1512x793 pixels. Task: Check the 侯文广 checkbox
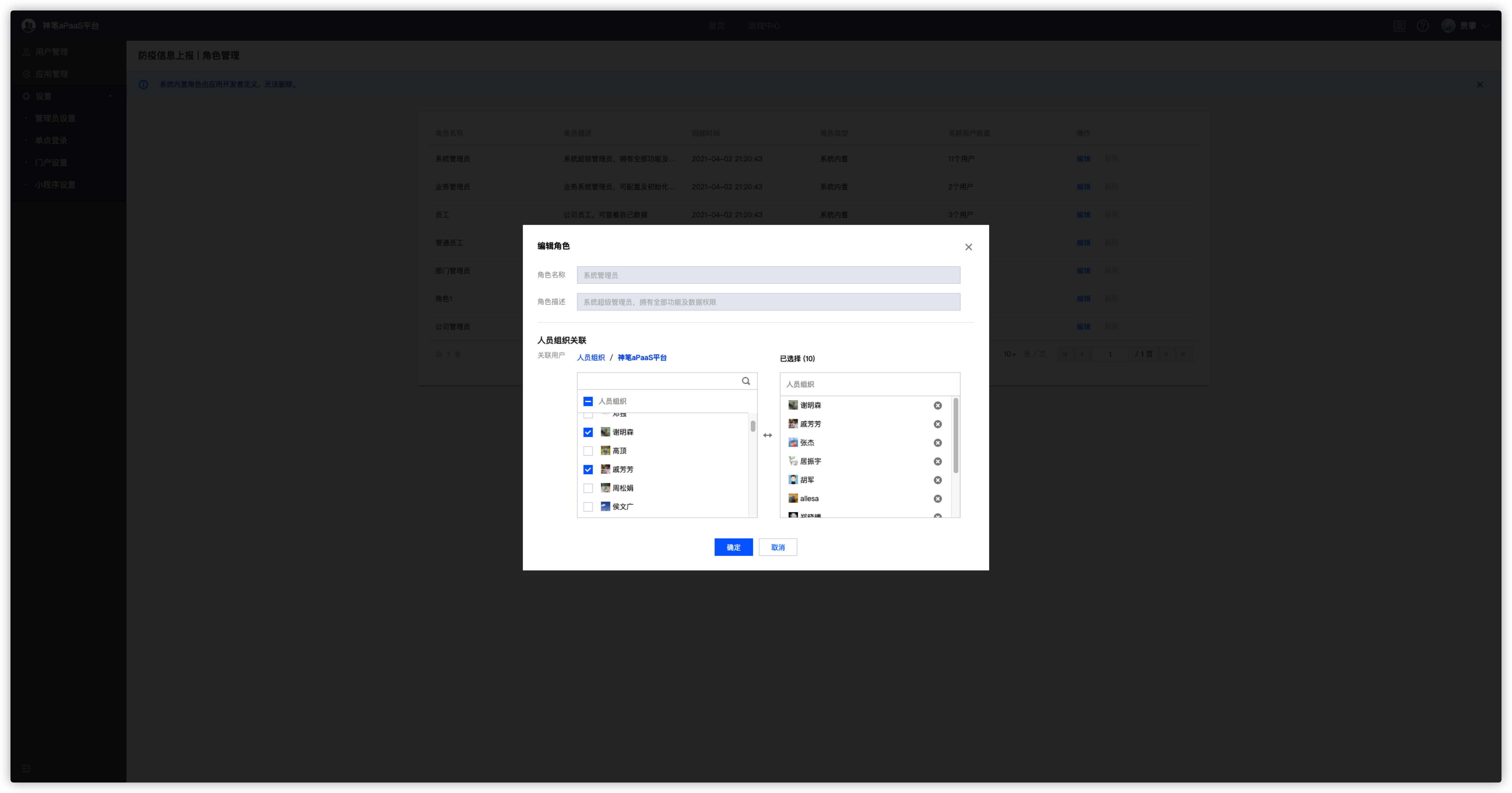[x=588, y=507]
